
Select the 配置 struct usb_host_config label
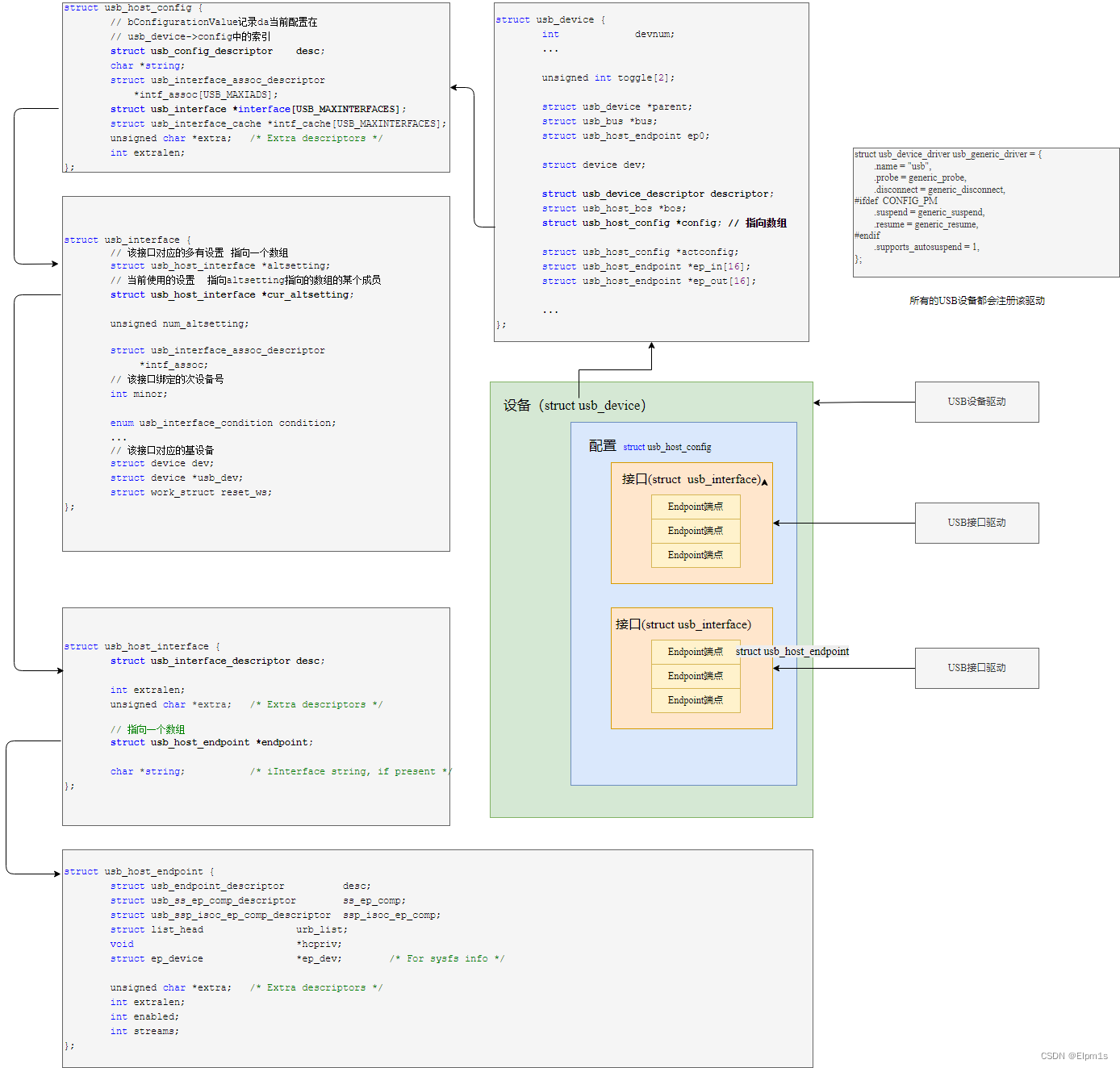tap(650, 446)
